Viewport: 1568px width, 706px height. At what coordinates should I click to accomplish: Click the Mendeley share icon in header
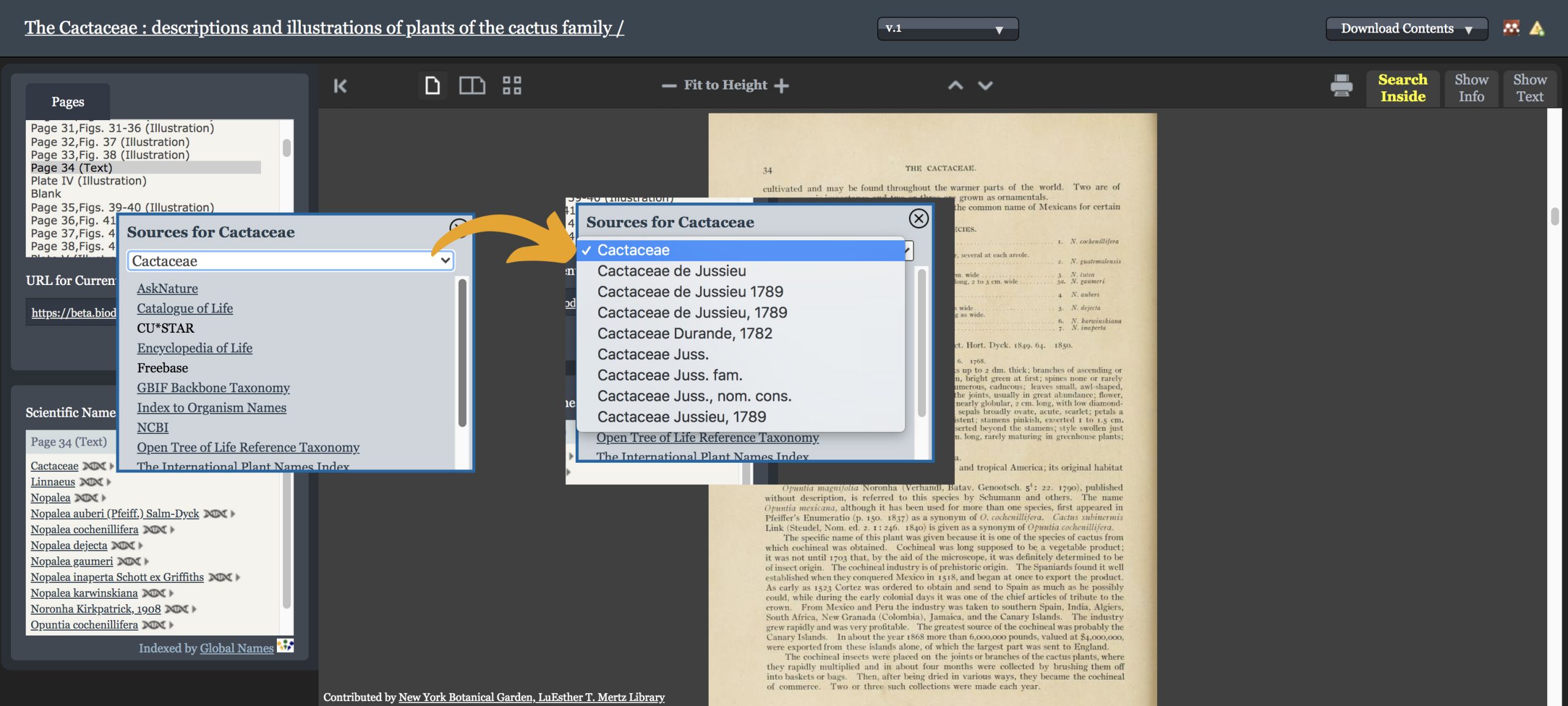coord(1511,28)
